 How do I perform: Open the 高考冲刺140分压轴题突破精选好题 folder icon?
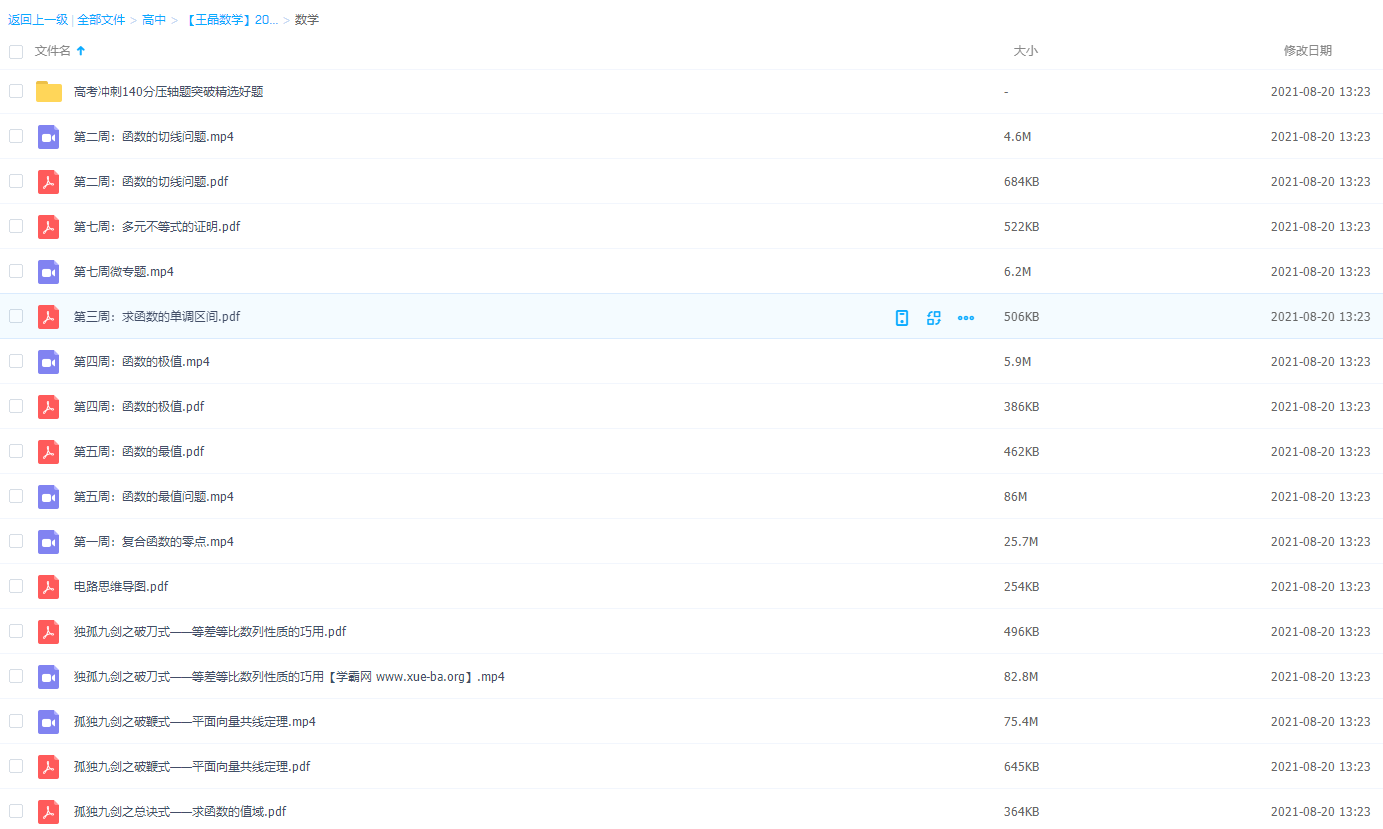tap(48, 92)
